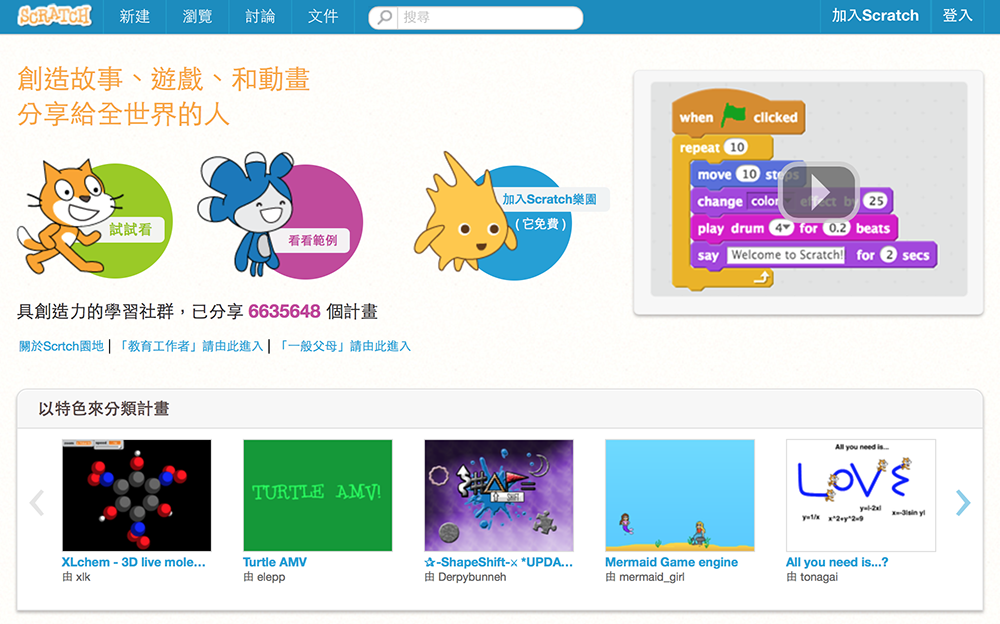Click the 看看範例 button

[x=312, y=241]
